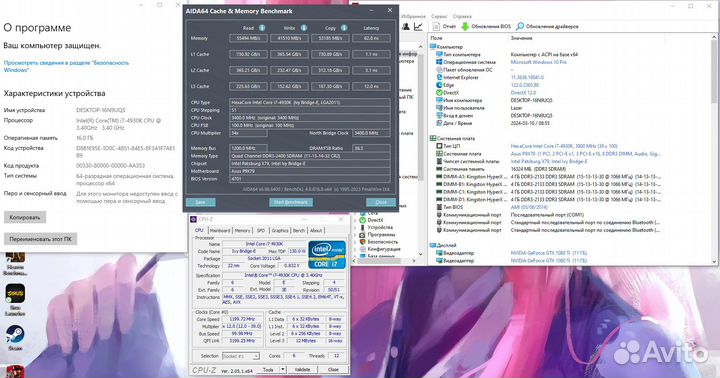Click Start Benchmark button
Screen dimensions: 720x378
pos(291,202)
